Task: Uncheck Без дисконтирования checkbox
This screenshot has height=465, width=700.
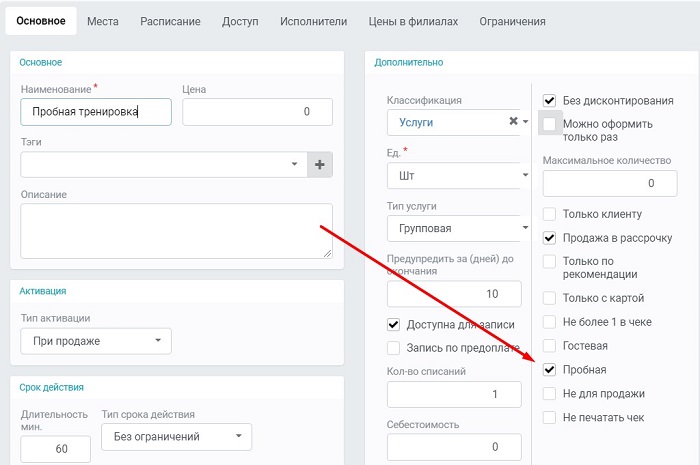Action: point(549,100)
